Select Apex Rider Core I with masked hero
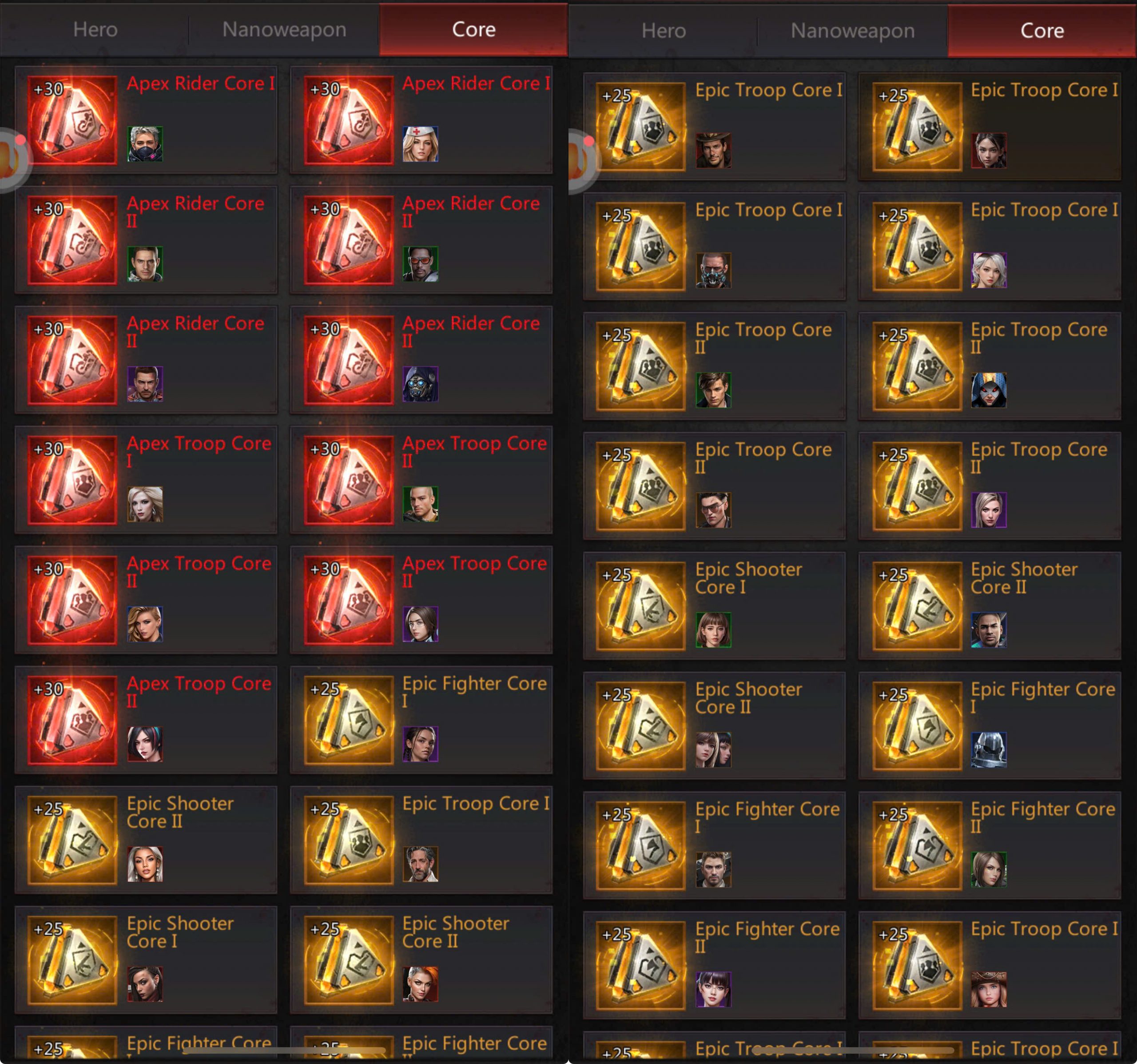 coord(147,120)
